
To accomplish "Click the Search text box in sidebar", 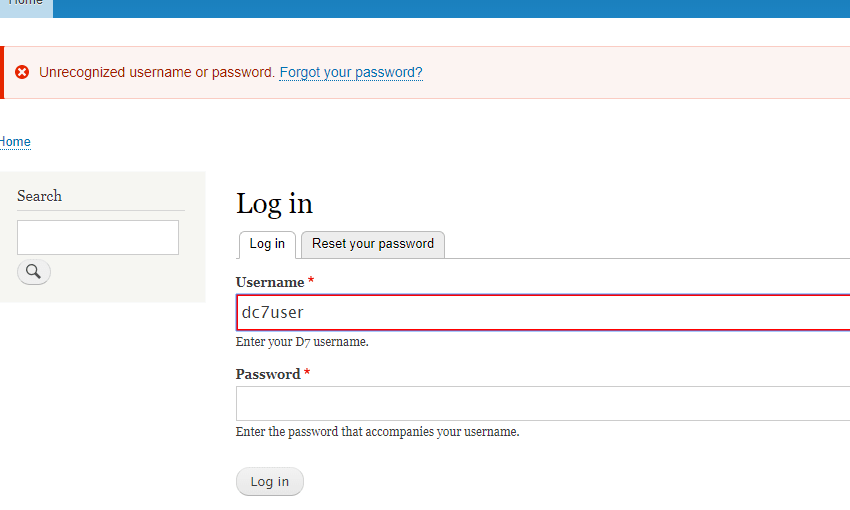I will 98,237.
